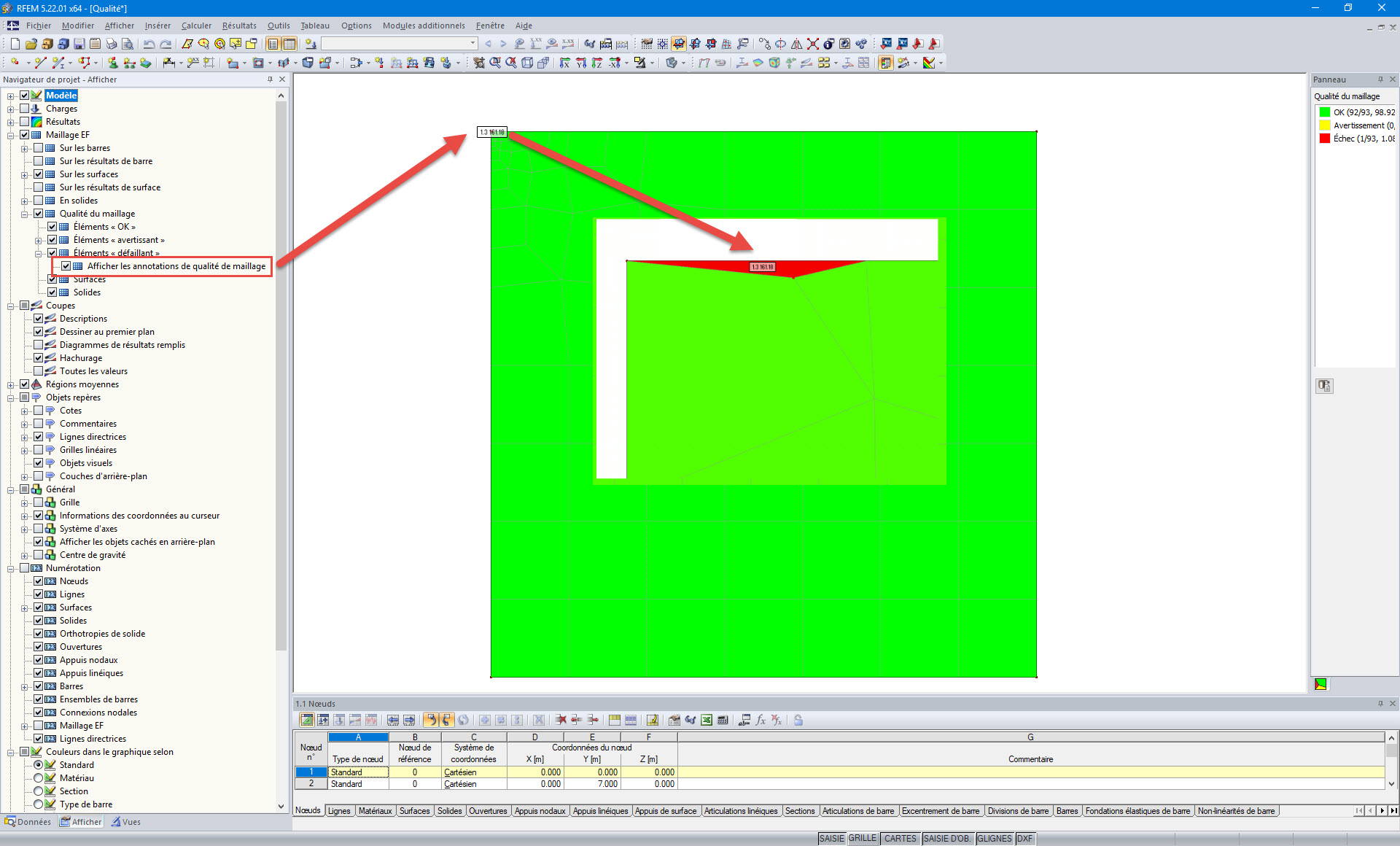Image resolution: width=1400 pixels, height=846 pixels.
Task: Click the red Échec color swatch
Action: [x=1324, y=139]
